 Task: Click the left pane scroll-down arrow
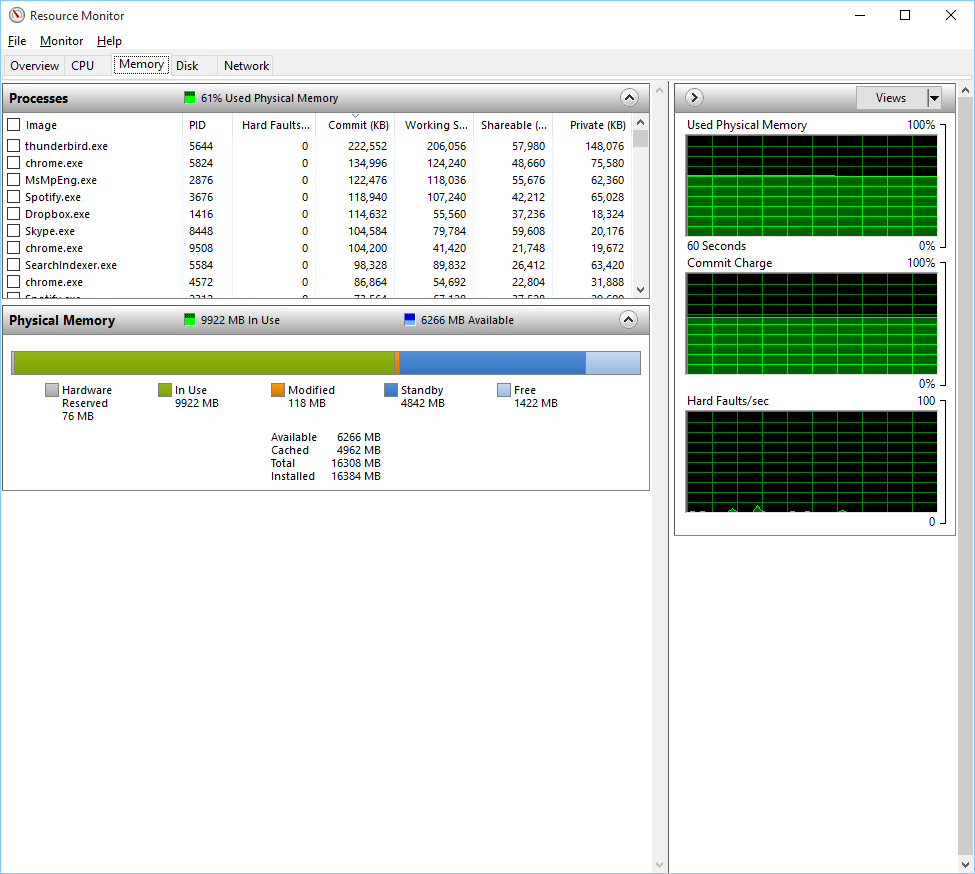pyautogui.click(x=659, y=865)
